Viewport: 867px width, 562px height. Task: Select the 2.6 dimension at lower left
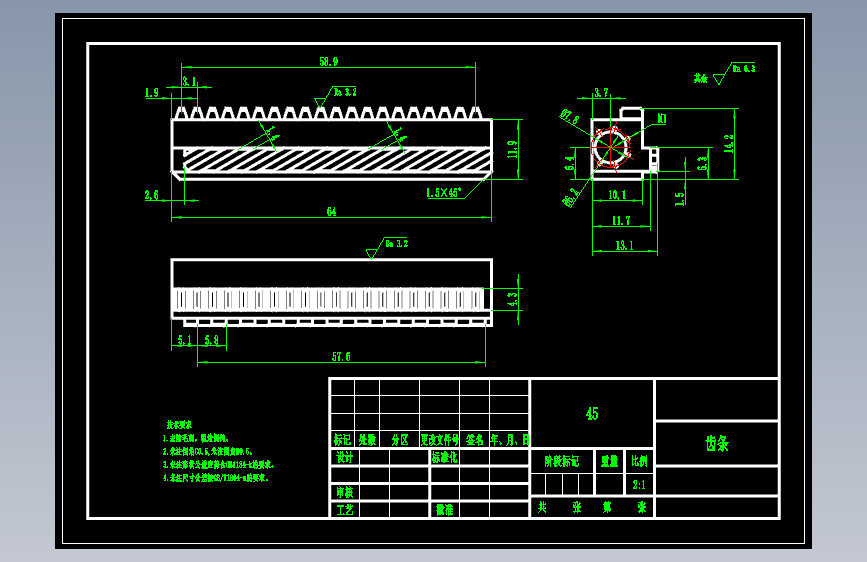pos(152,195)
